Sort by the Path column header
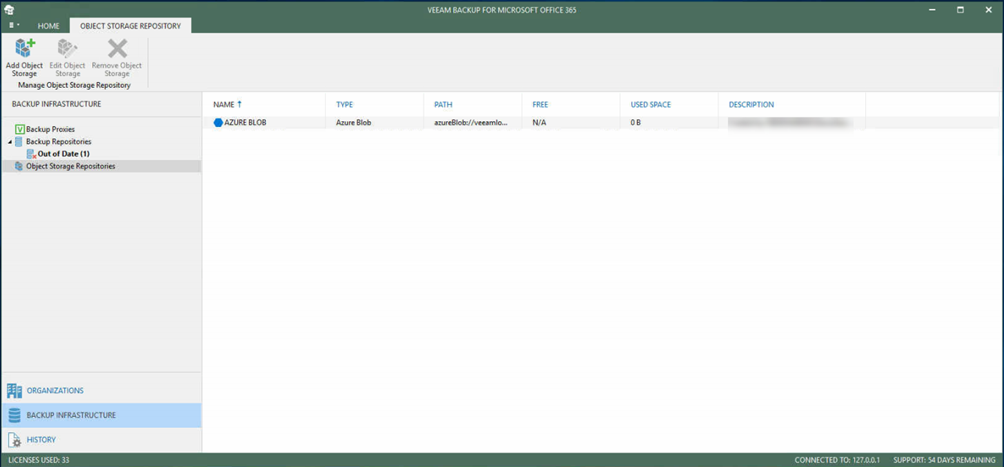 coord(444,104)
